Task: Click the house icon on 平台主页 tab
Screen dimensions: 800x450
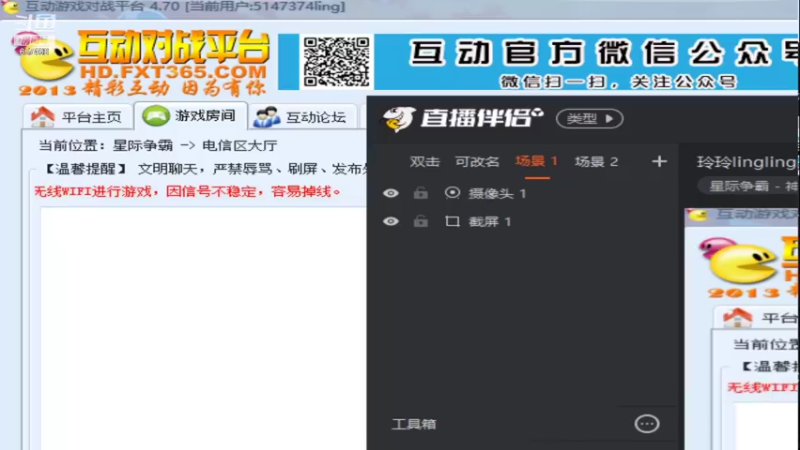Action: click(43, 117)
